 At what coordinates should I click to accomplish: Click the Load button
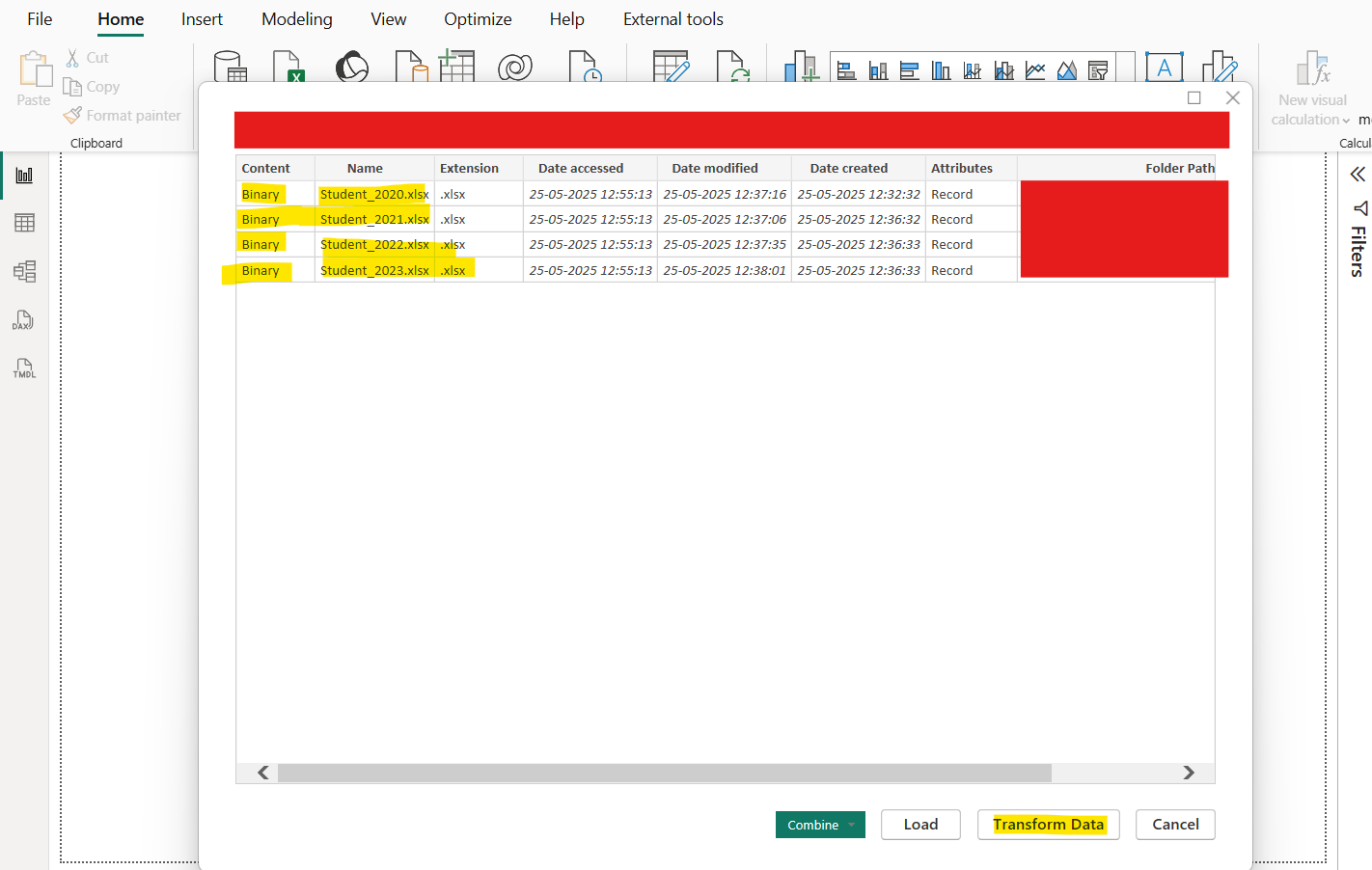coord(919,825)
